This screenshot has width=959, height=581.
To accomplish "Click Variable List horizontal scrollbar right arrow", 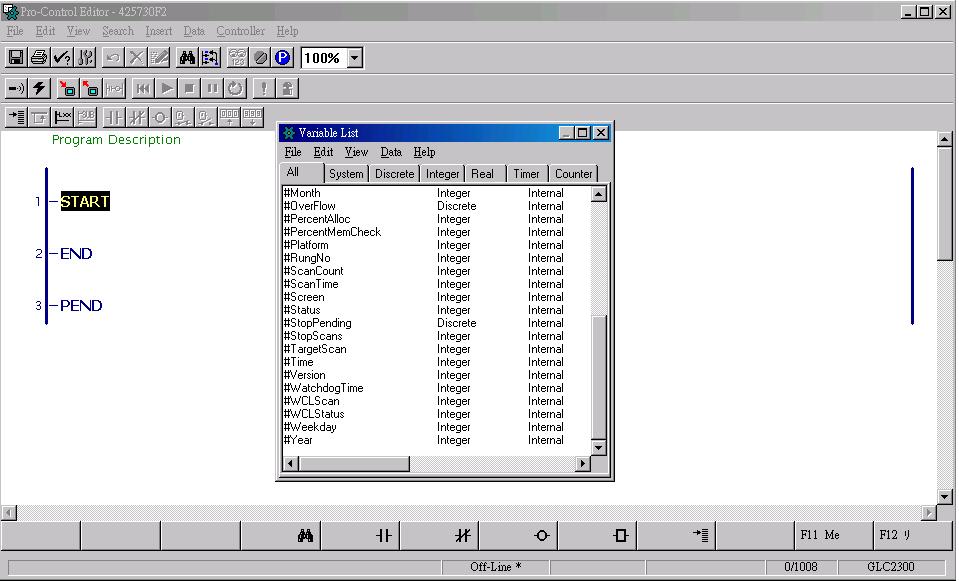I will coord(582,464).
